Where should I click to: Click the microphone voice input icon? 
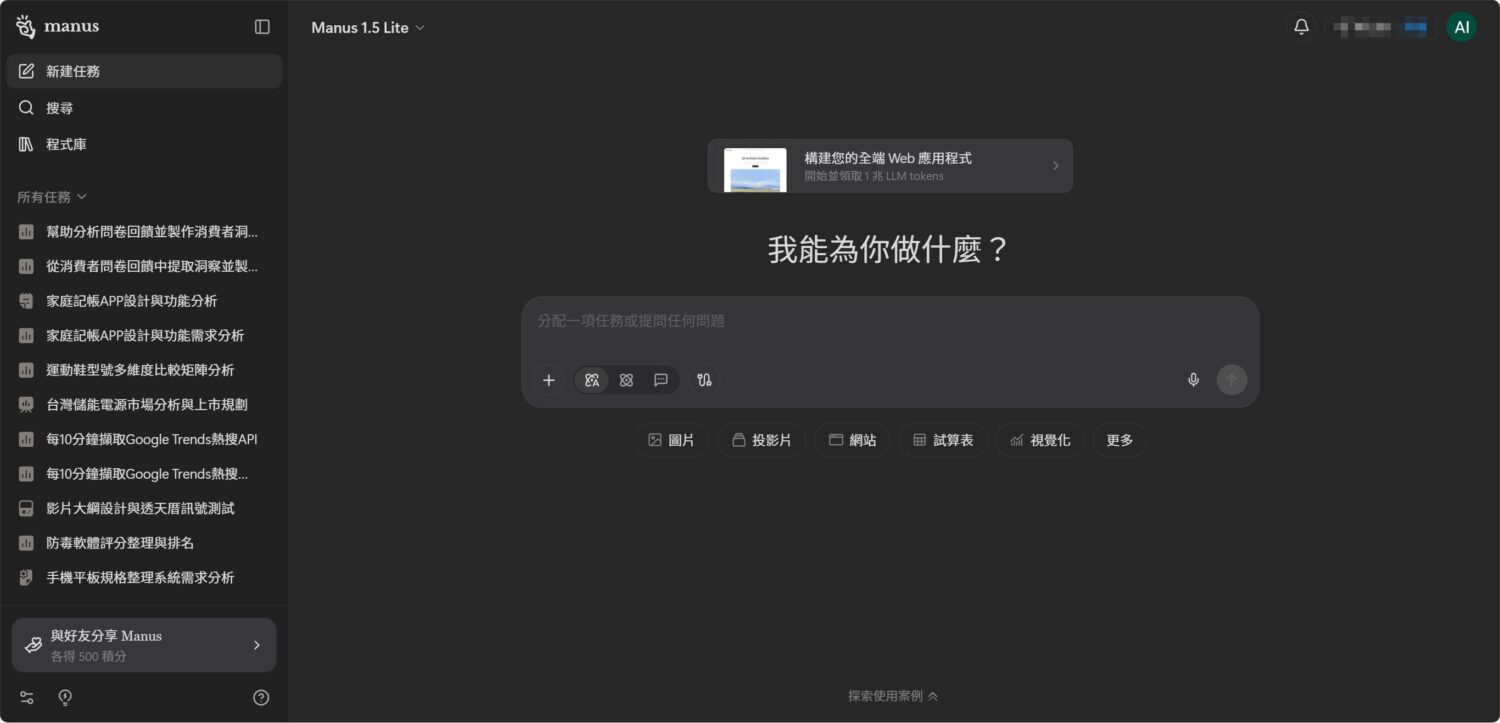(1193, 380)
